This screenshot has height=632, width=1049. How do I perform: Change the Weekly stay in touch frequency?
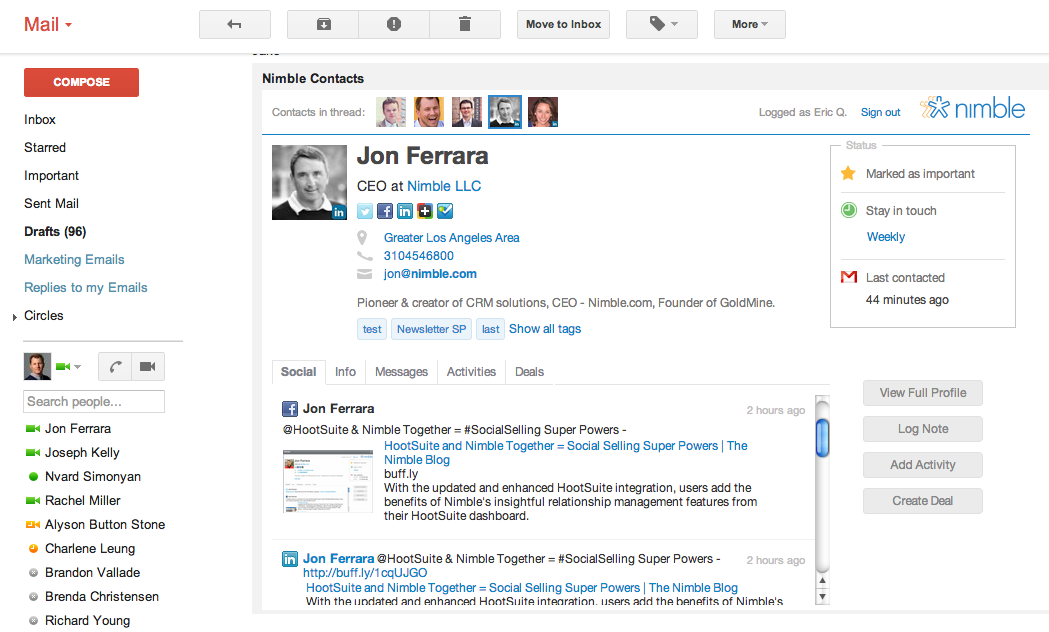click(x=886, y=237)
